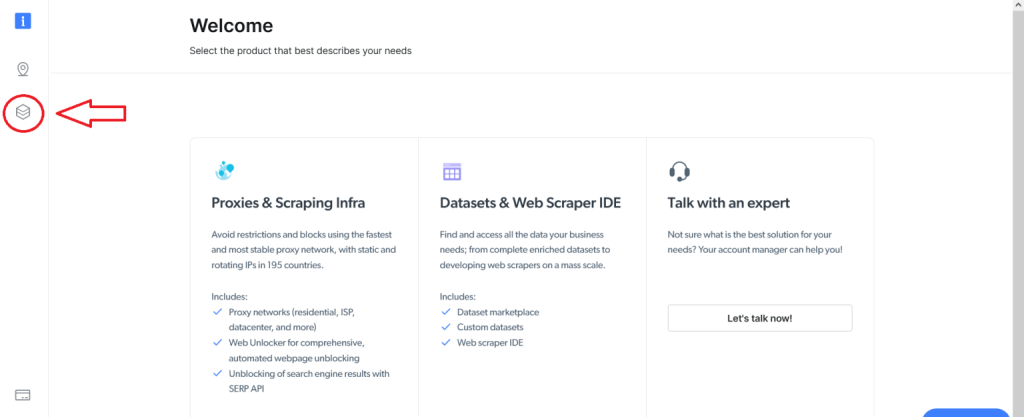The height and width of the screenshot is (417, 1024).
Task: Click the partially visible blue button
Action: [x=966, y=412]
